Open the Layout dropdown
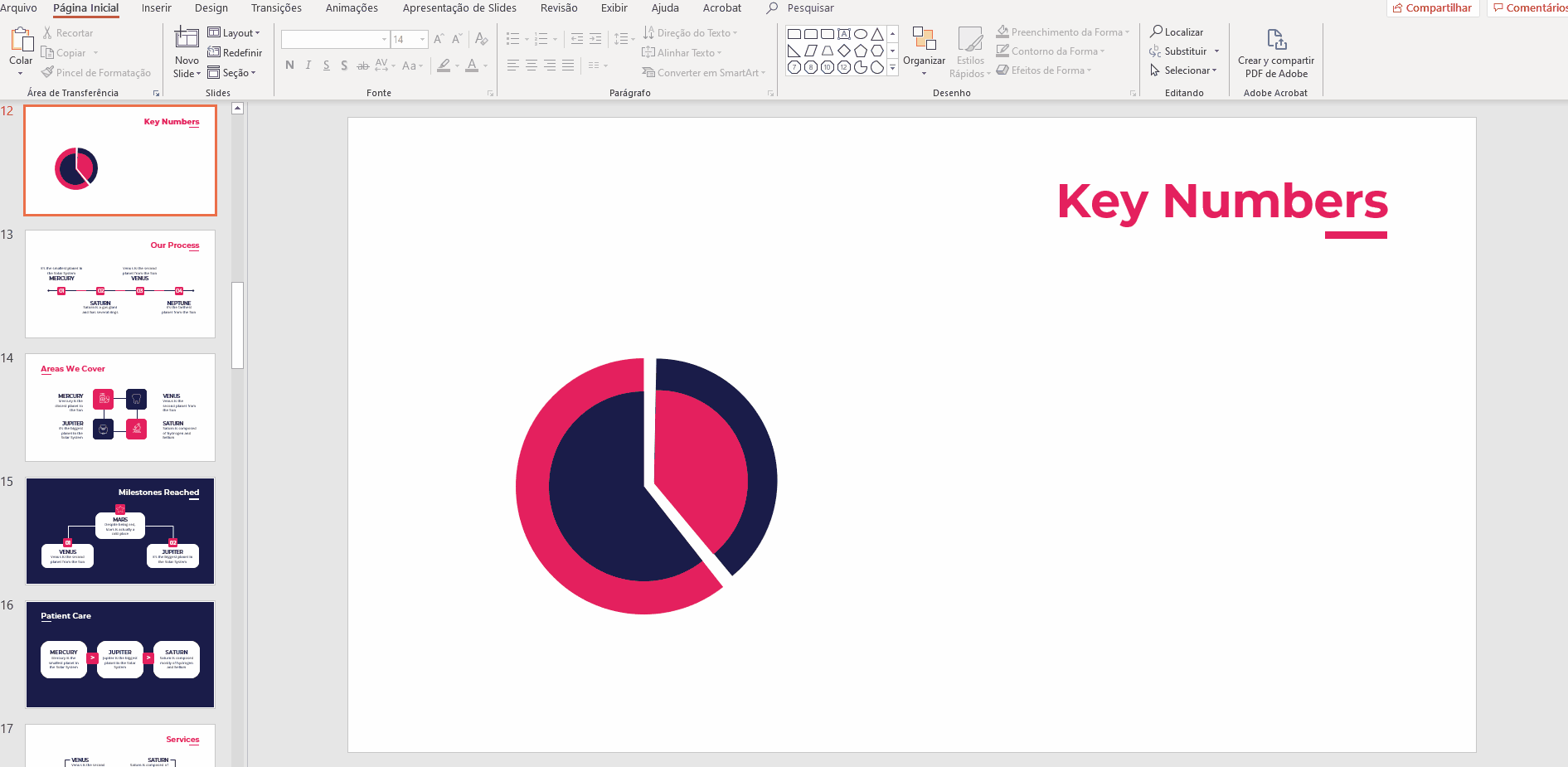1568x767 pixels. pyautogui.click(x=234, y=33)
